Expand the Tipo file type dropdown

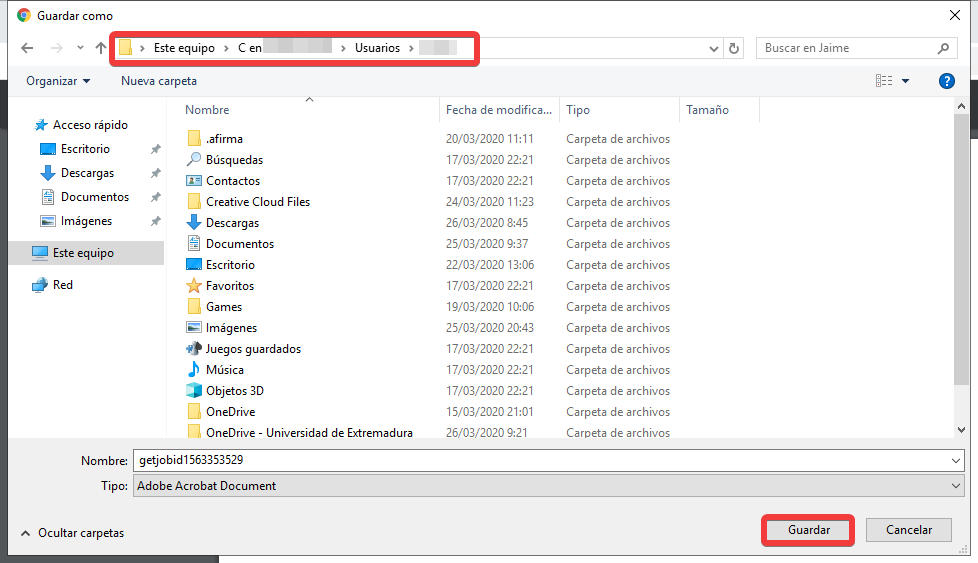(x=956, y=486)
